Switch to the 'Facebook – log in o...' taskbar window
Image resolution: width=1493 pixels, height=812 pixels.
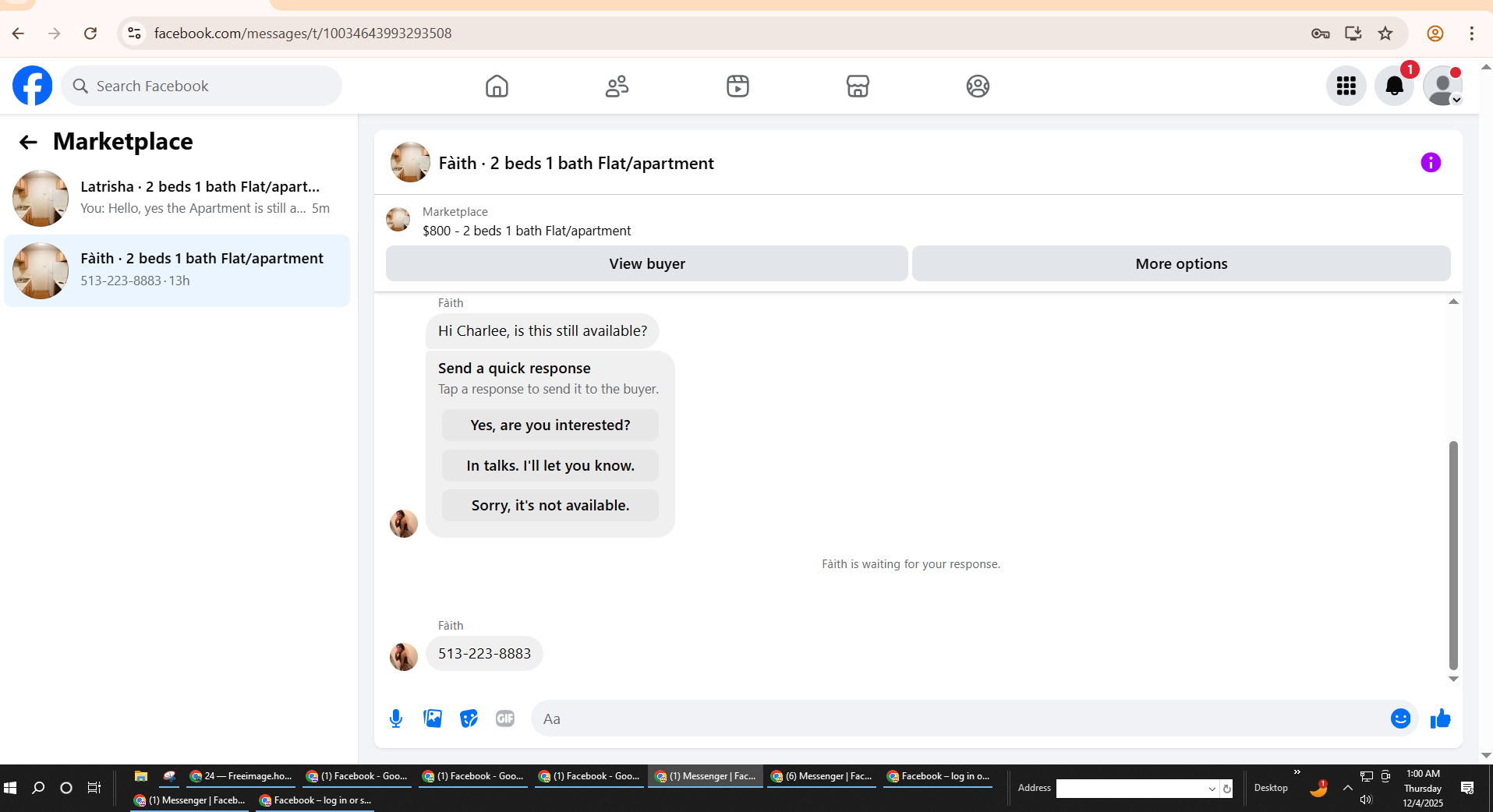click(938, 776)
